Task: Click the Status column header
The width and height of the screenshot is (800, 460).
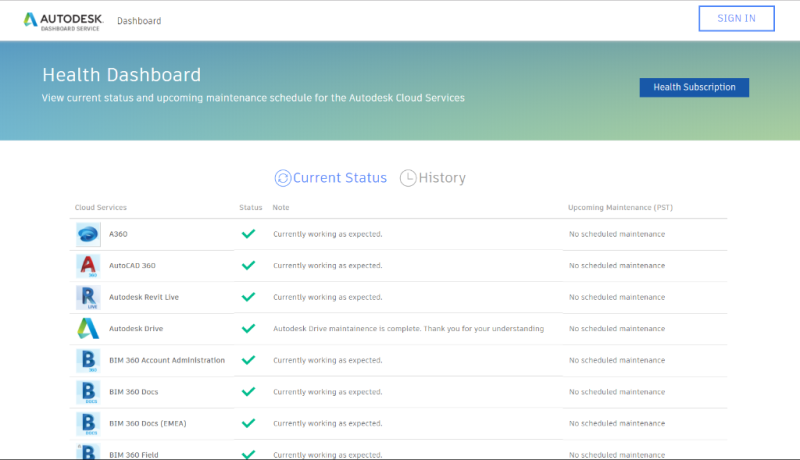Action: 251,208
